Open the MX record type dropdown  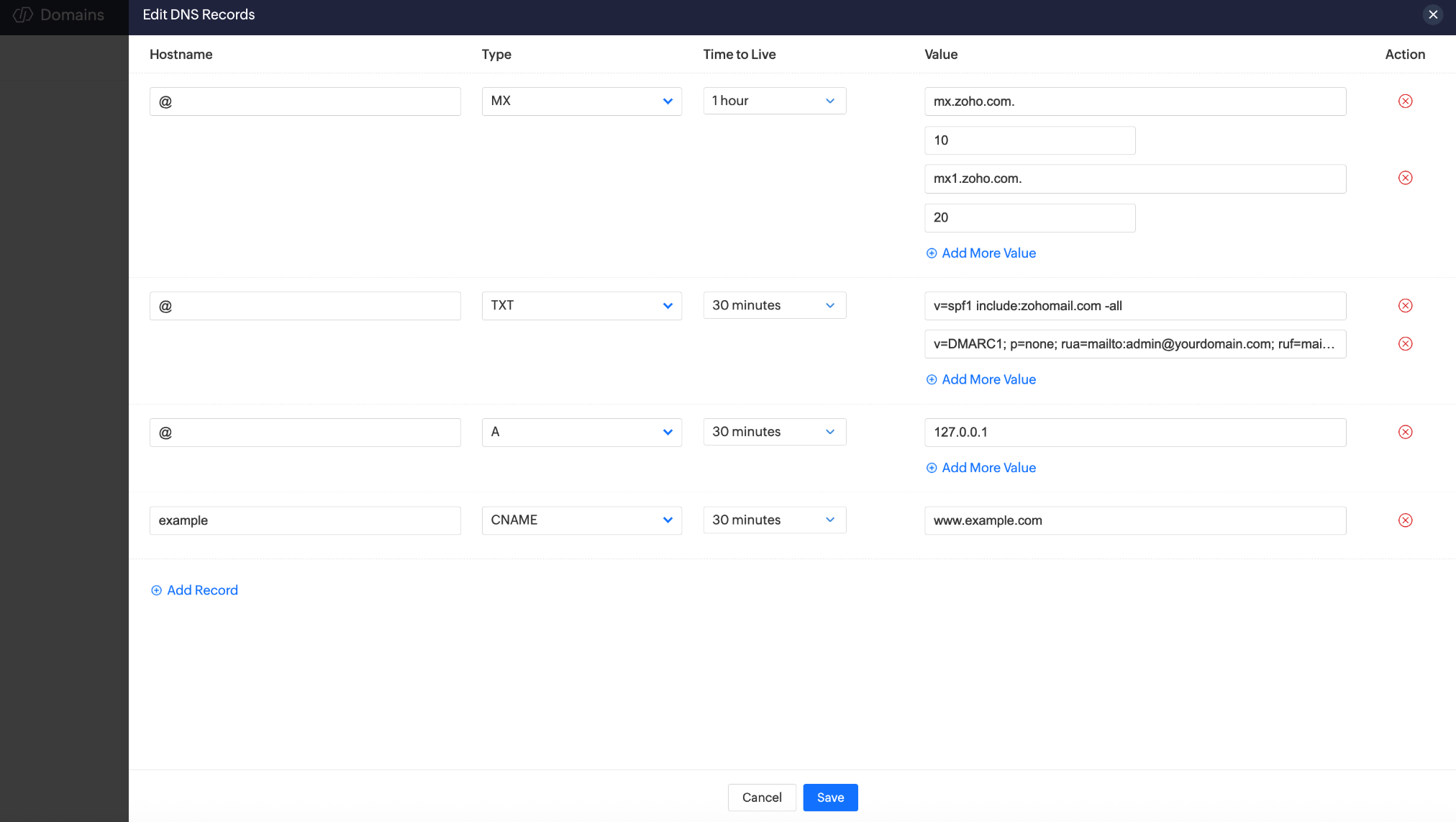[581, 101]
